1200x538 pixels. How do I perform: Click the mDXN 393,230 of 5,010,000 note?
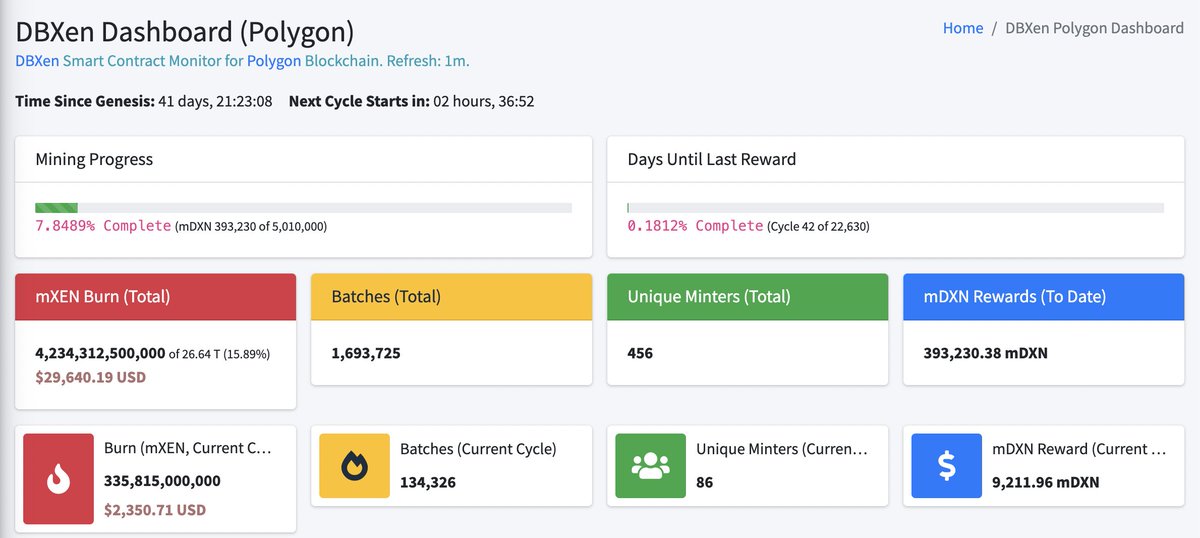point(251,227)
